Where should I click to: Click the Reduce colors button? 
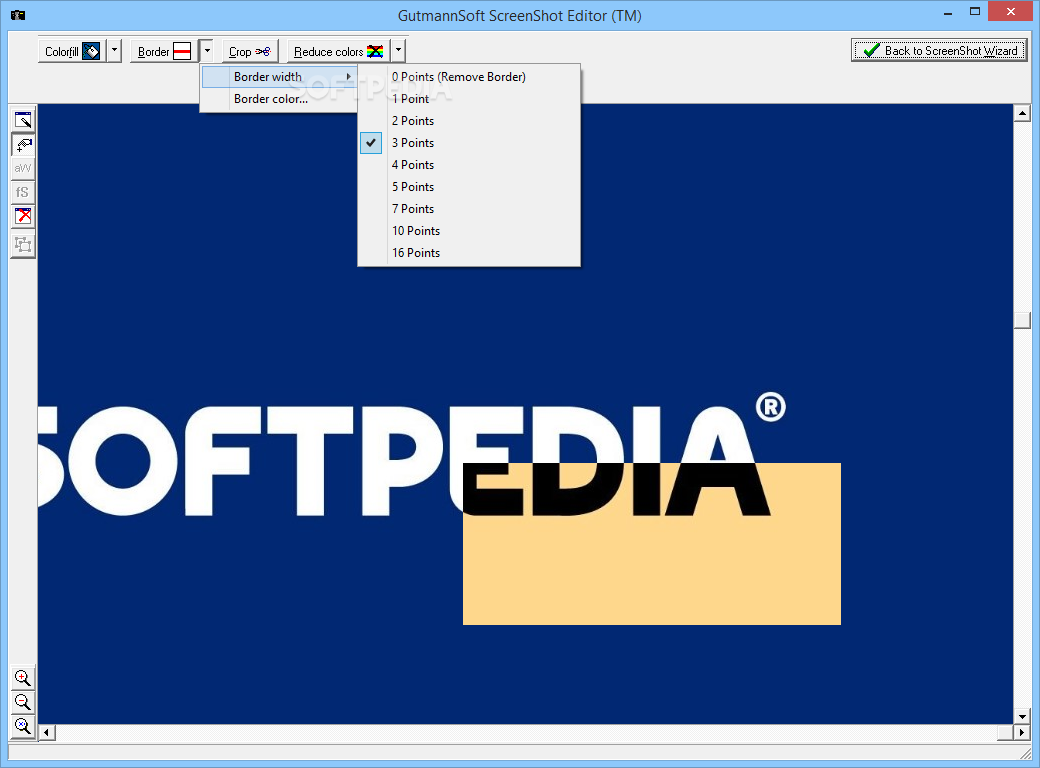click(x=338, y=51)
